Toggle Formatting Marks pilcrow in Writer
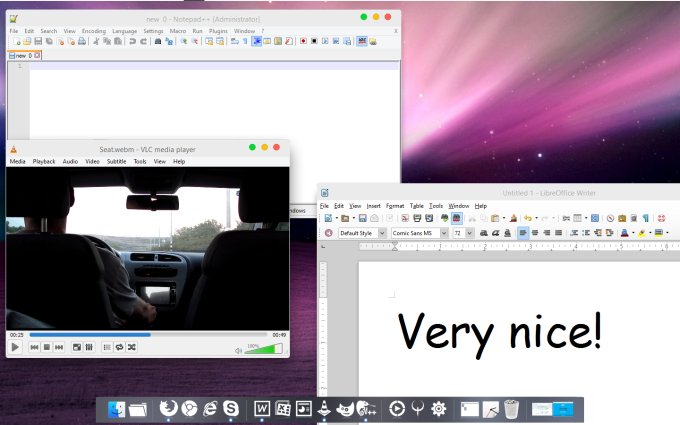680x425 pixels. click(646, 218)
